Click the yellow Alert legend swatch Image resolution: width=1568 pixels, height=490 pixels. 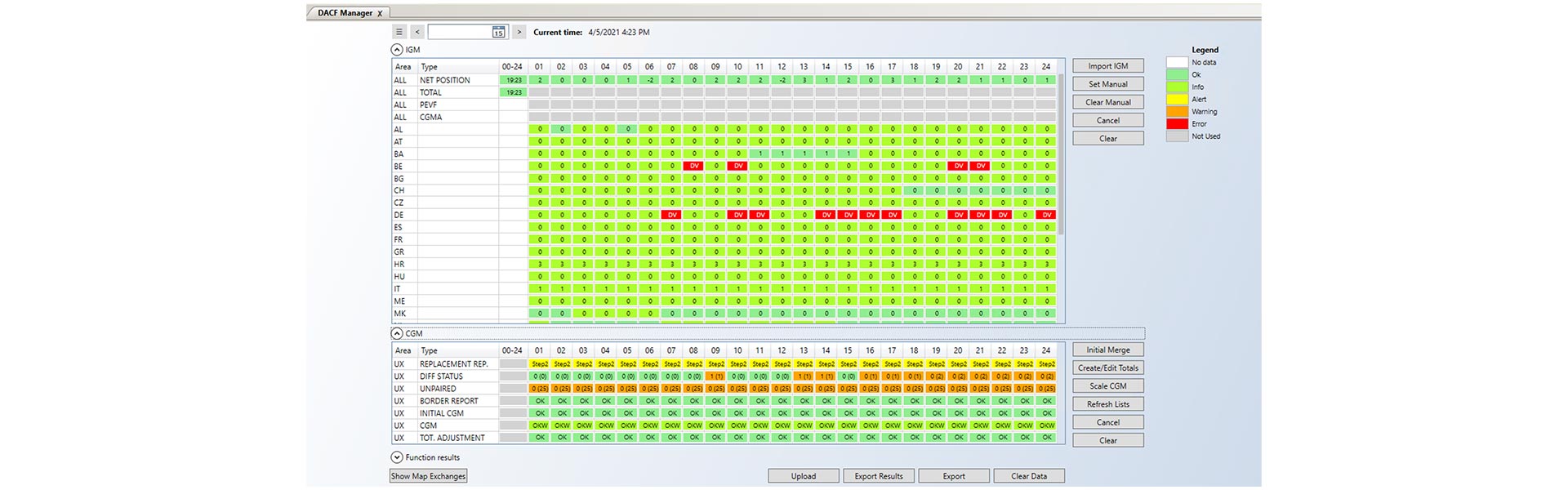click(1177, 100)
